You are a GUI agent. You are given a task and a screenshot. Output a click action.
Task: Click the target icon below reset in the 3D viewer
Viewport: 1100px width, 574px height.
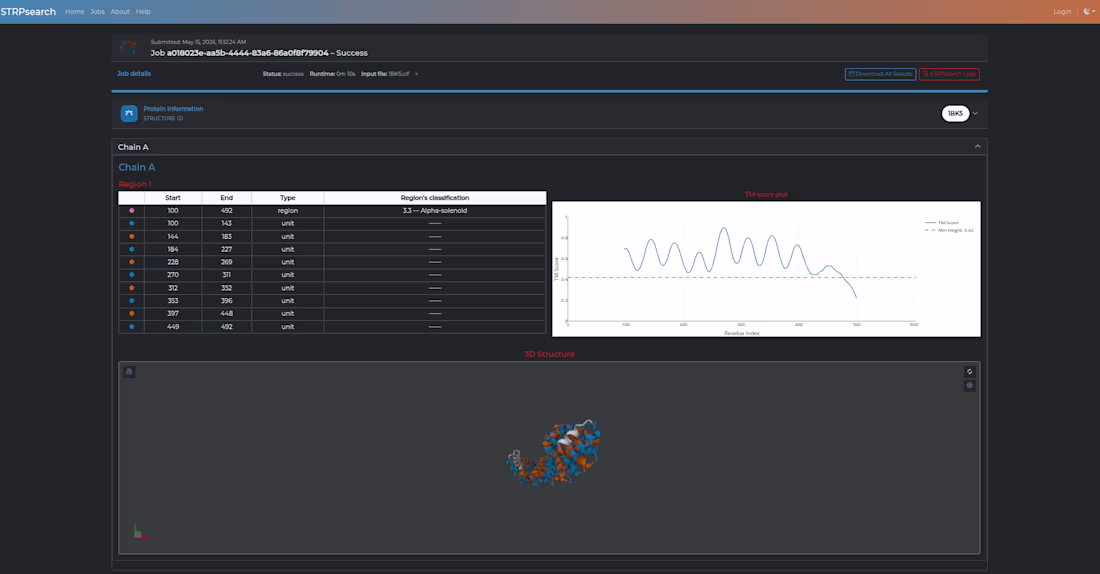pyautogui.click(x=970, y=385)
